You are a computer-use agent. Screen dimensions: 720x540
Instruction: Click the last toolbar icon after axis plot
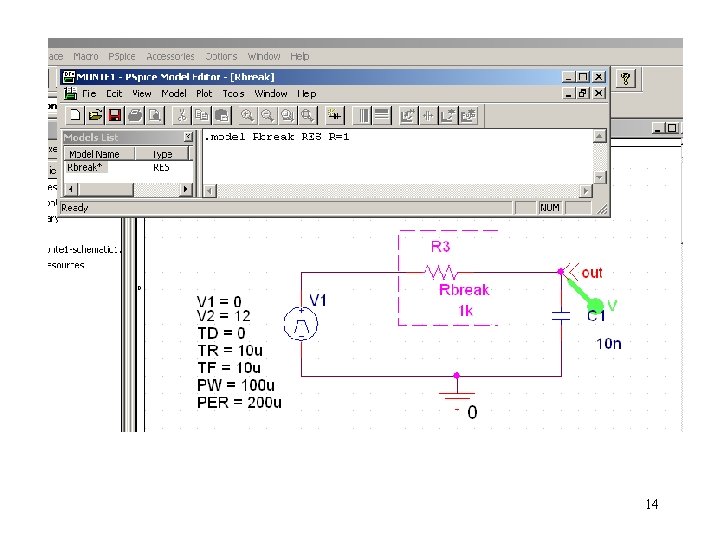(x=468, y=115)
